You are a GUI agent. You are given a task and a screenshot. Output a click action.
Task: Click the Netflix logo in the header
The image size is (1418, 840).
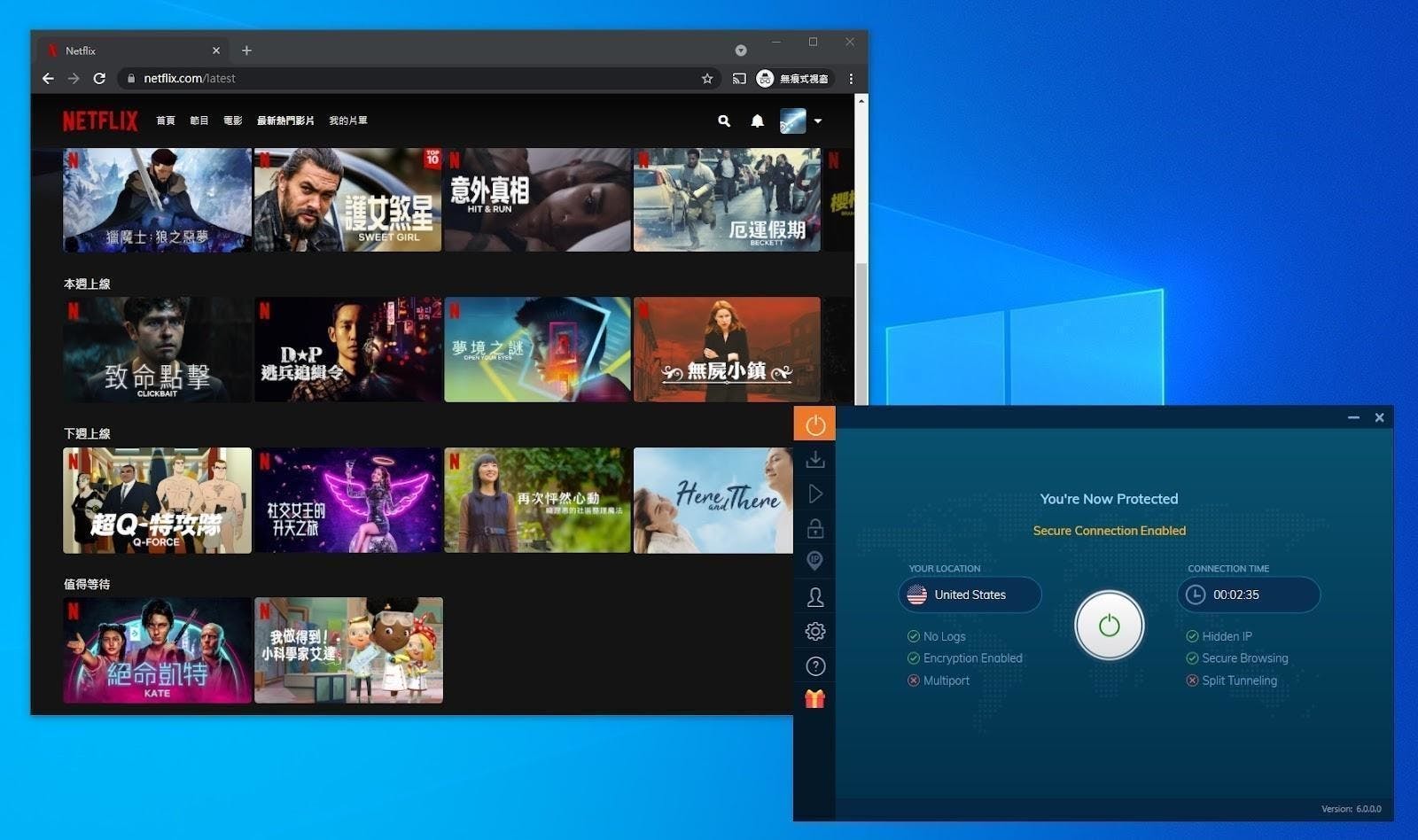click(100, 121)
